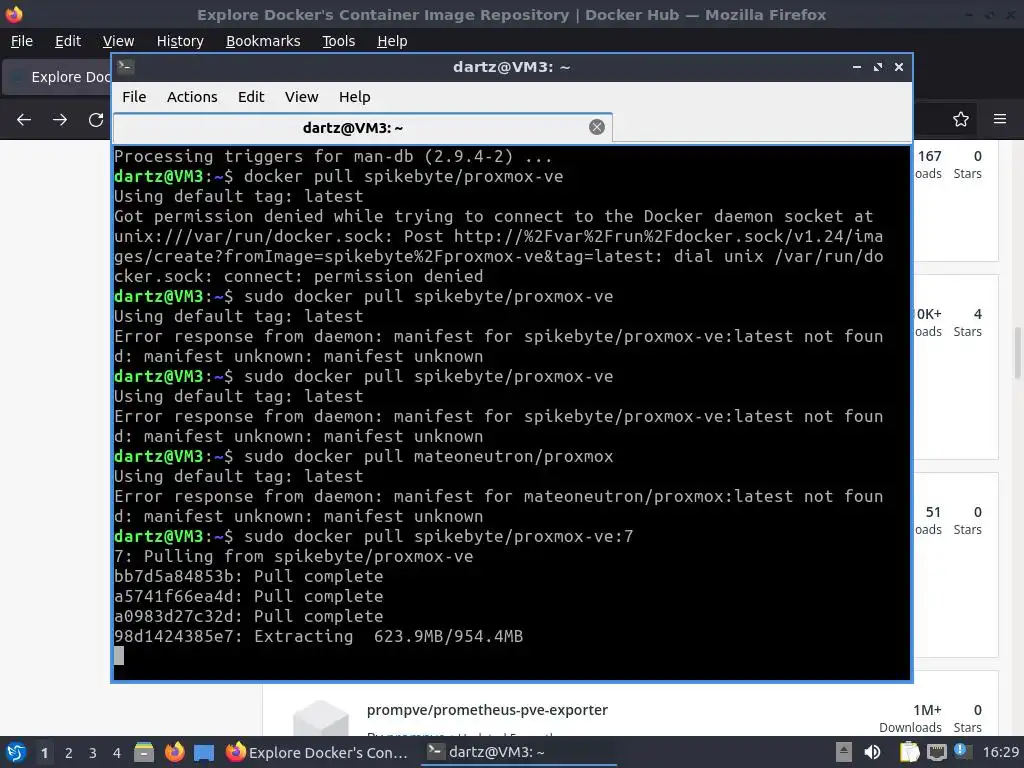The width and height of the screenshot is (1024, 768).
Task: Click the prometheus-pve-exporter repository thumbnail
Action: click(x=321, y=718)
